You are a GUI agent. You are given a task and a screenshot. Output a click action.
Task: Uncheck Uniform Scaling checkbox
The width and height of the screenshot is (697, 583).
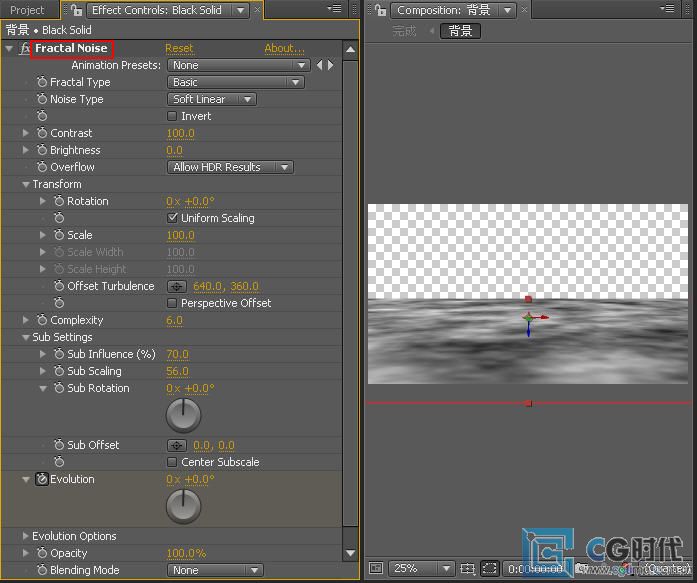pos(172,218)
